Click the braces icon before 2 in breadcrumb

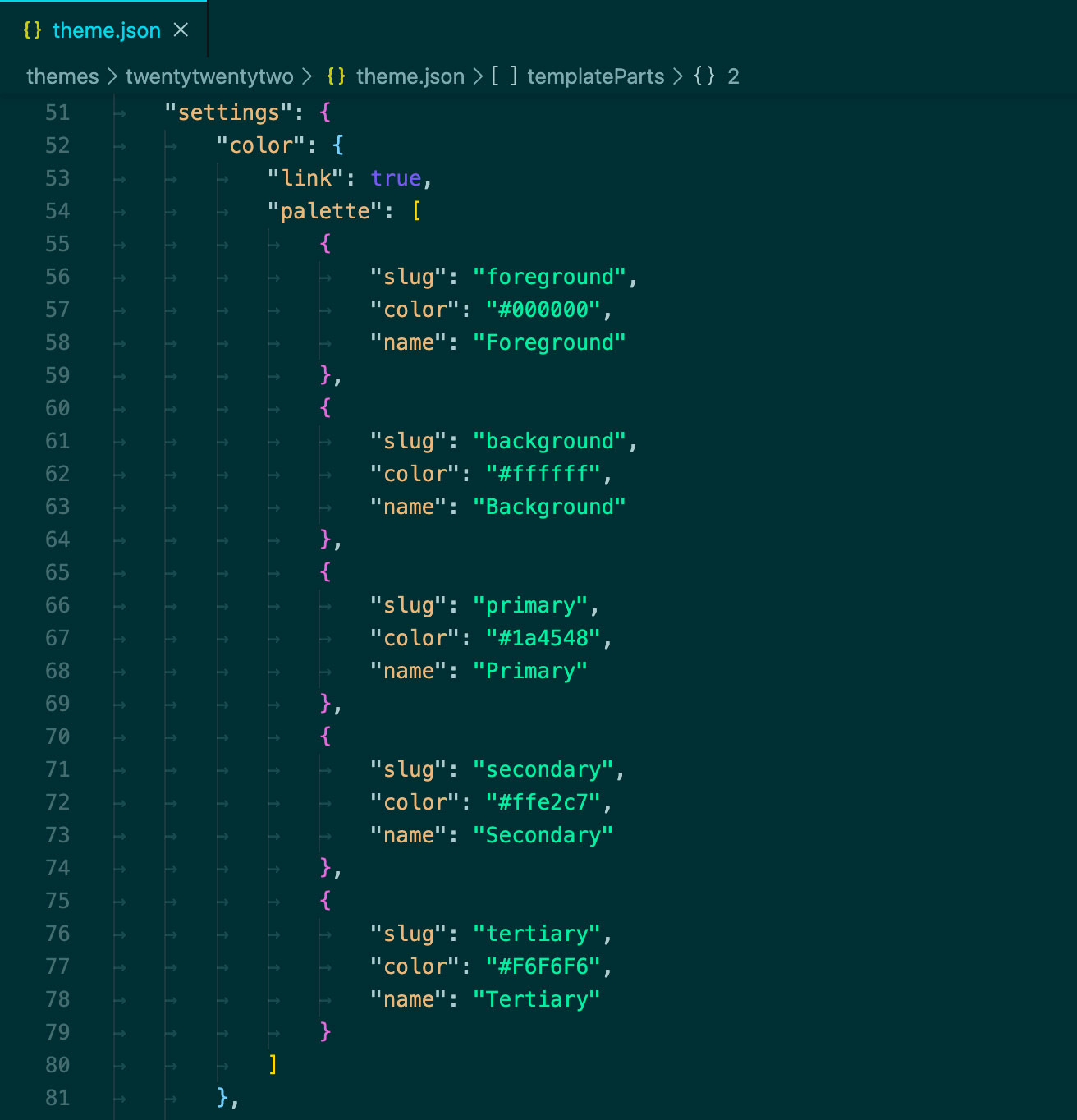pyautogui.click(x=704, y=76)
